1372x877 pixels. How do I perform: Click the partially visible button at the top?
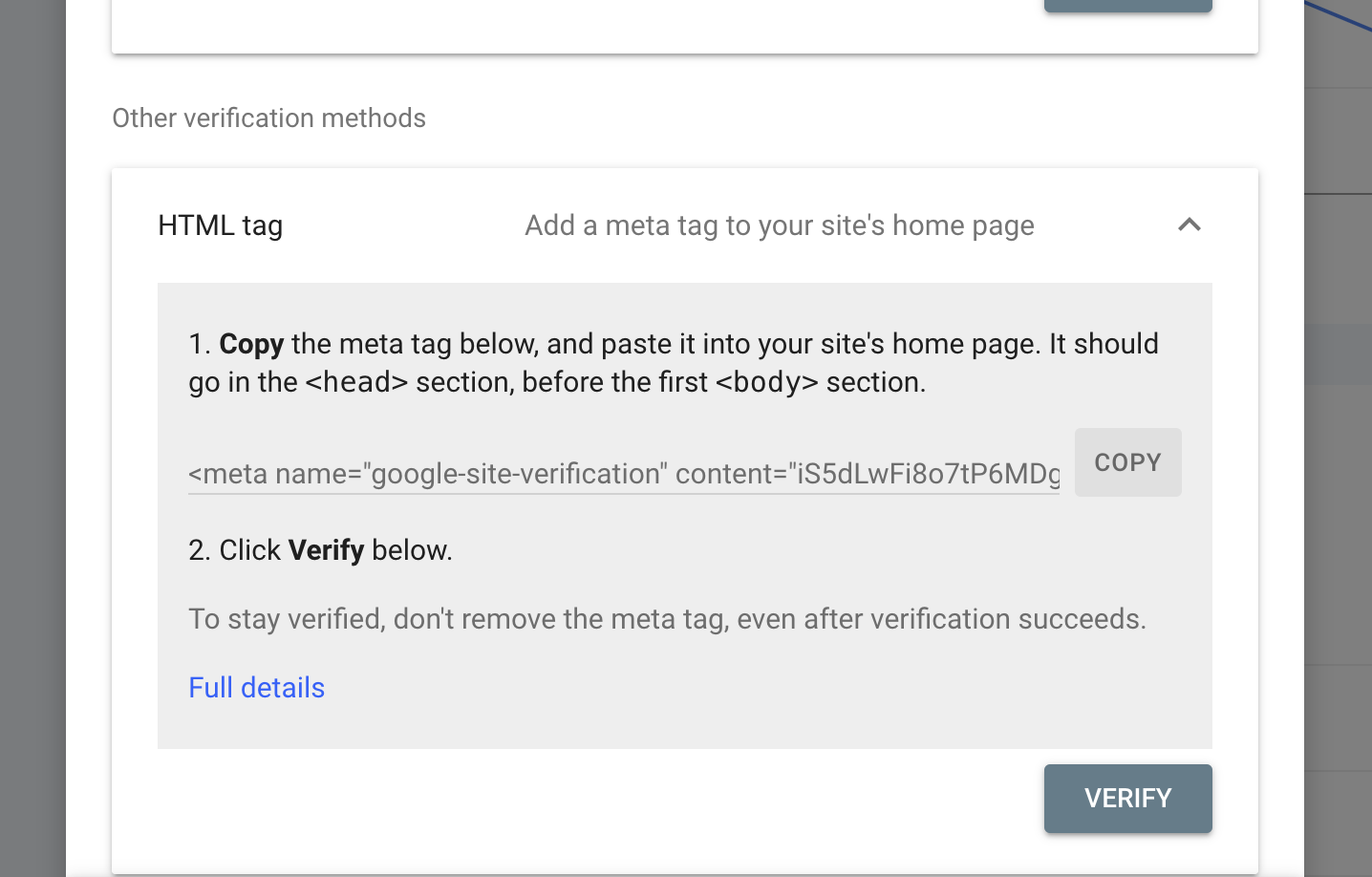coord(1127,5)
